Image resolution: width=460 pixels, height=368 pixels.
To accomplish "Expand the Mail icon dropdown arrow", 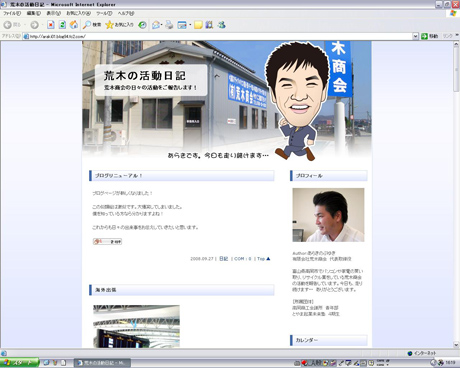I will pyautogui.click(x=162, y=25).
